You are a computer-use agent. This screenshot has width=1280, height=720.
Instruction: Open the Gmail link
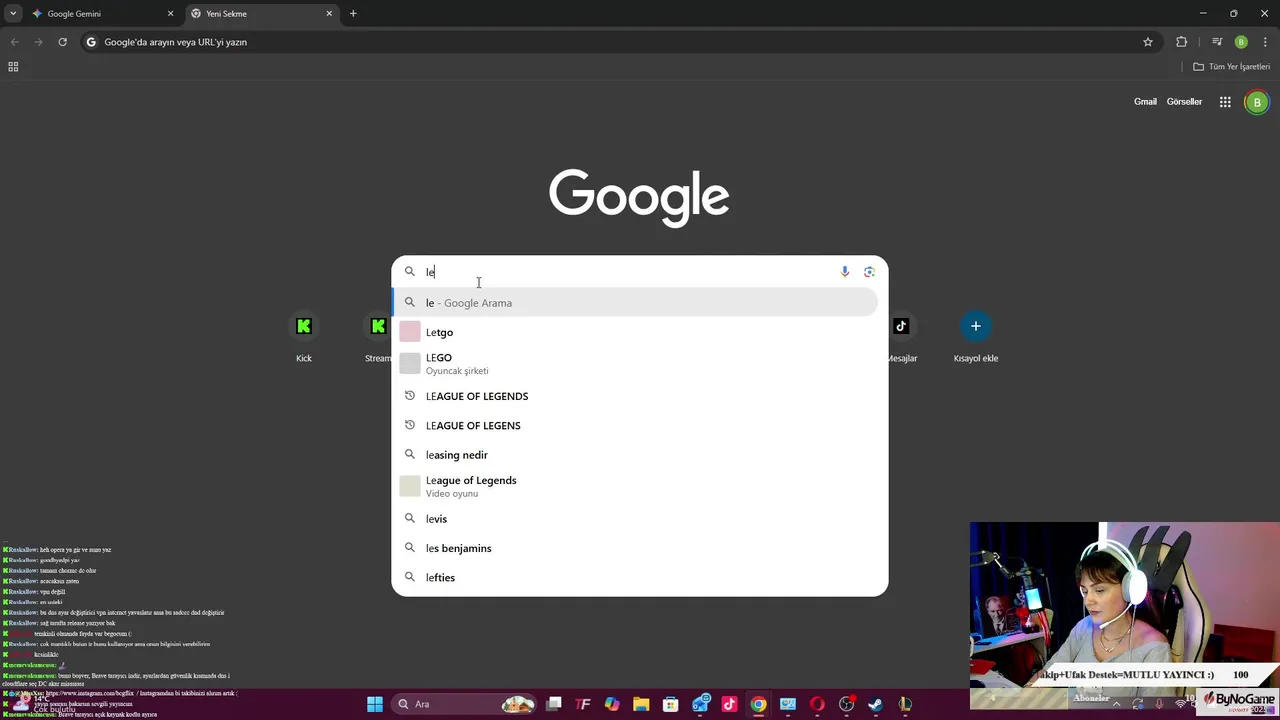1145,102
